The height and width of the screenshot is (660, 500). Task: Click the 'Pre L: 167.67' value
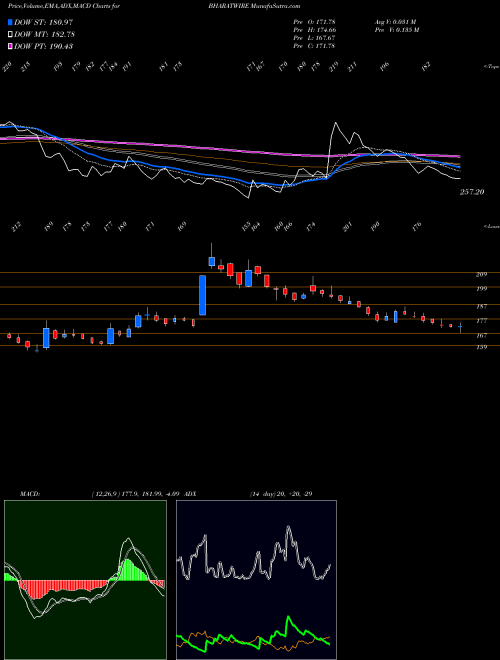coord(314,38)
